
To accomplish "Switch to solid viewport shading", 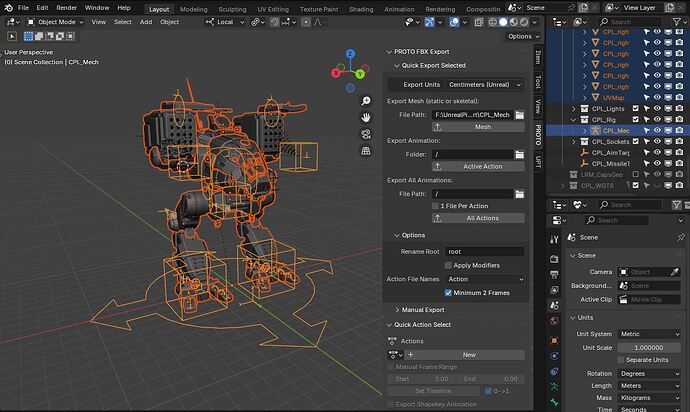I will (x=503, y=22).
